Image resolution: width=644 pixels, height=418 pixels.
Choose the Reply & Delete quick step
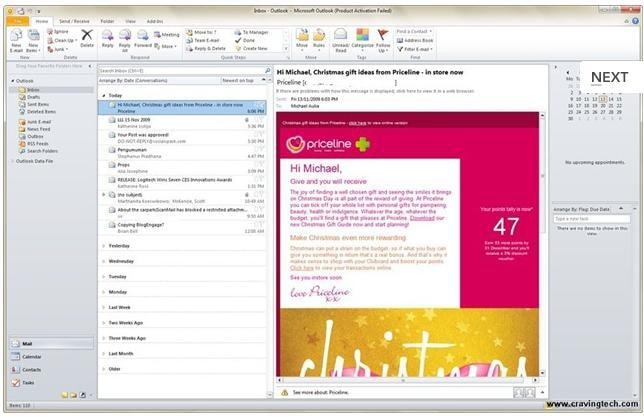[206, 48]
